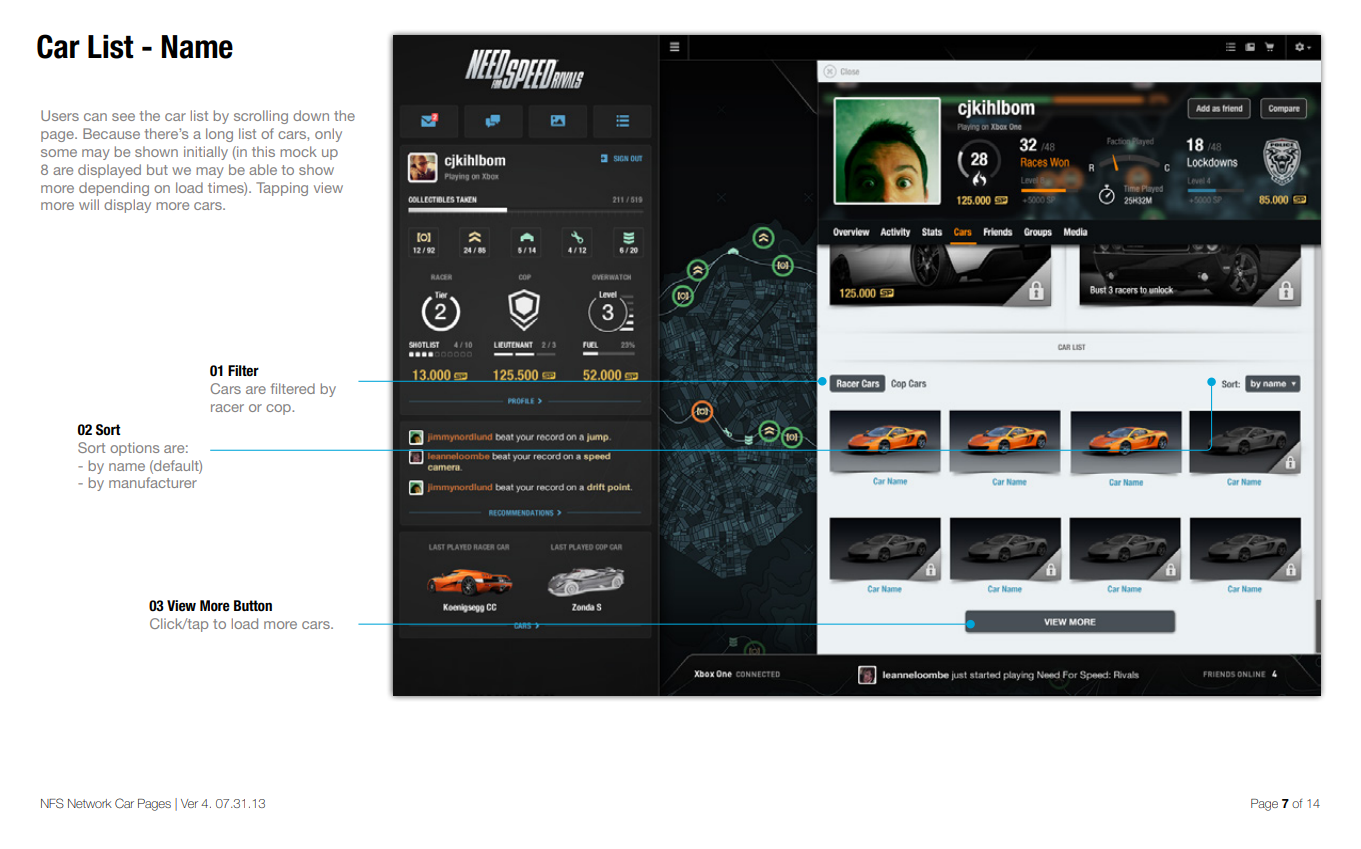Switch to the Stats tab
The height and width of the screenshot is (849, 1361).
coord(932,232)
